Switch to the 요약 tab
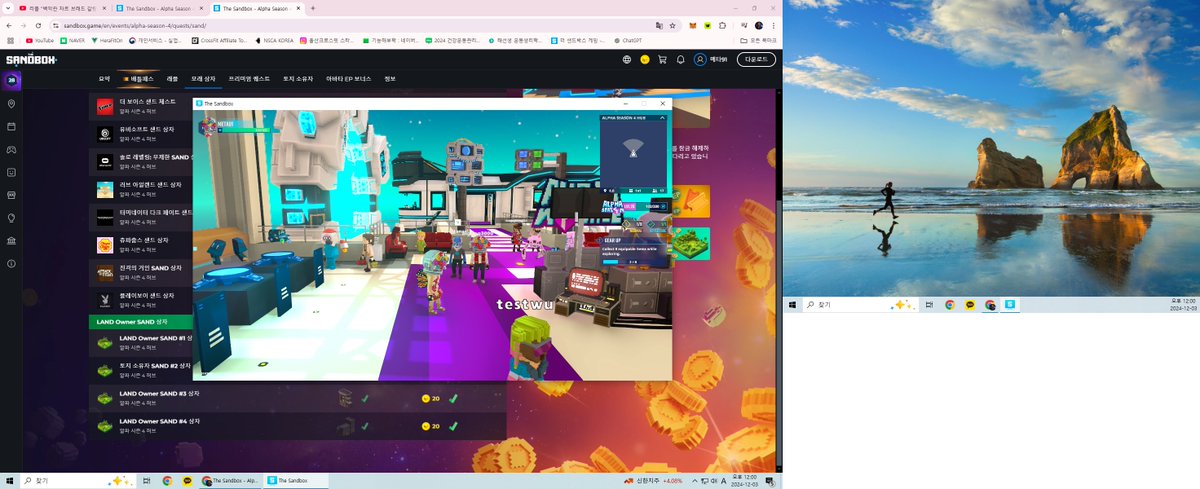Viewport: 1200px width, 489px height. (104, 78)
